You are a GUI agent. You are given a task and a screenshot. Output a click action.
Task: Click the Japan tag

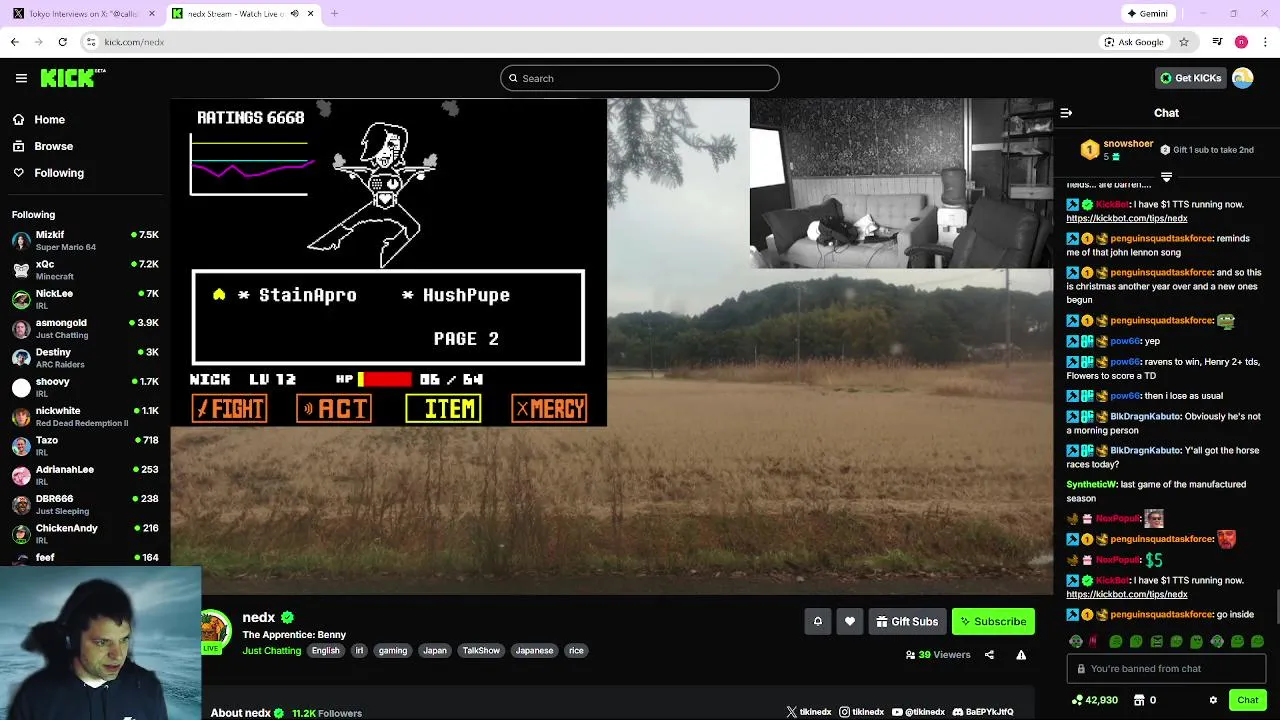click(435, 651)
